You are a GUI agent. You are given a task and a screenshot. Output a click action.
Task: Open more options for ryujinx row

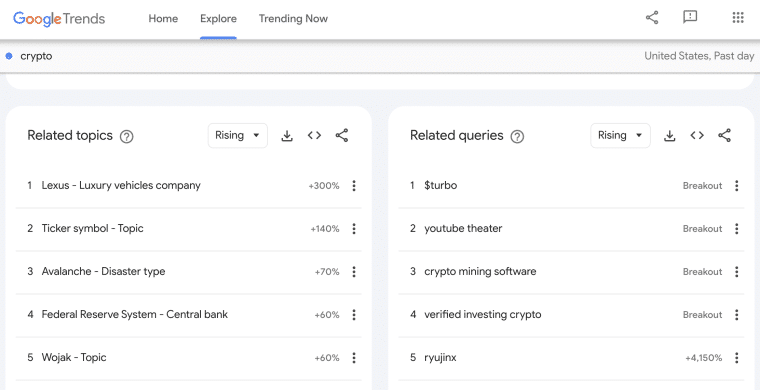[736, 358]
